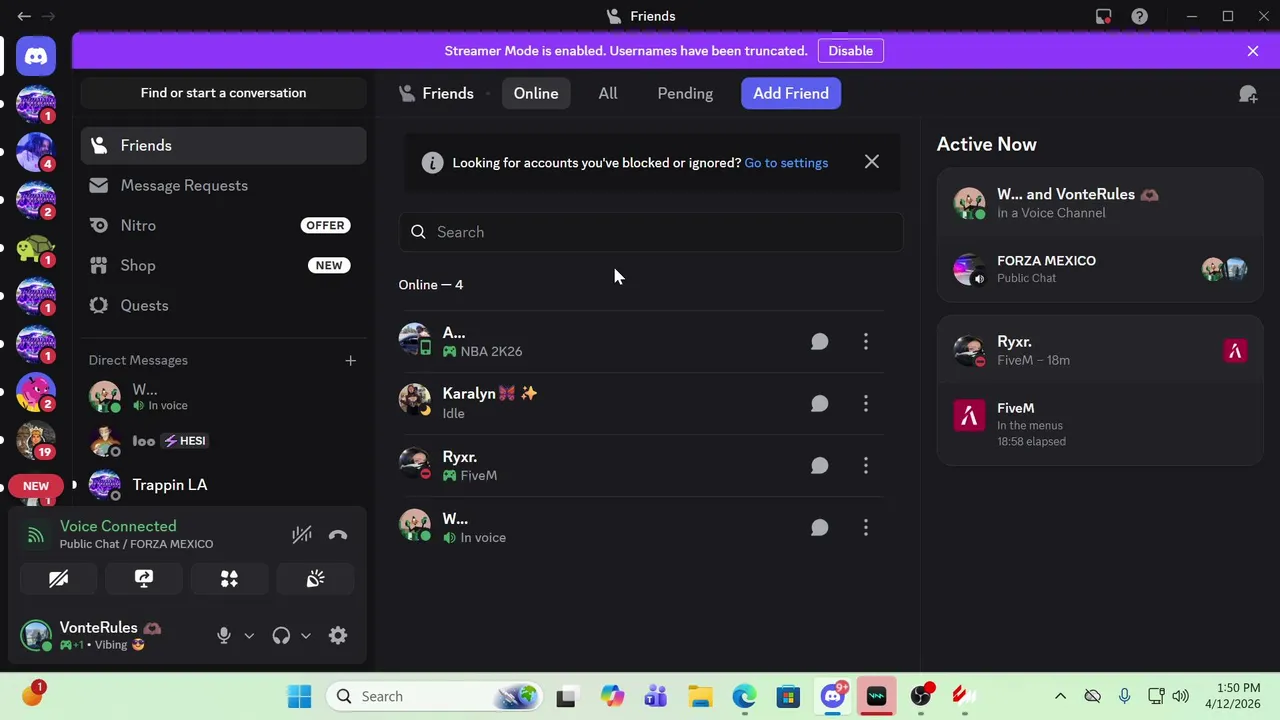Message W... in voice via chat icon

pos(819,528)
